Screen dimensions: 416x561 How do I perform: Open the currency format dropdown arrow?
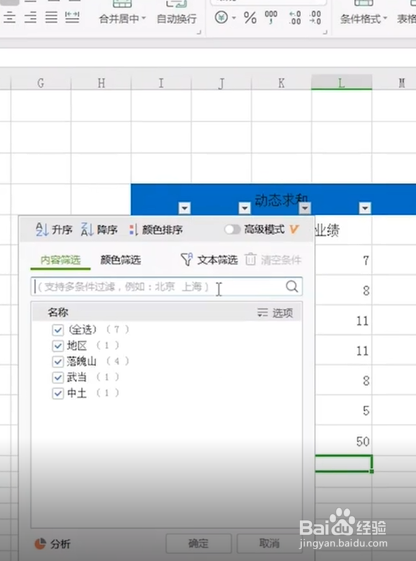[x=234, y=18]
